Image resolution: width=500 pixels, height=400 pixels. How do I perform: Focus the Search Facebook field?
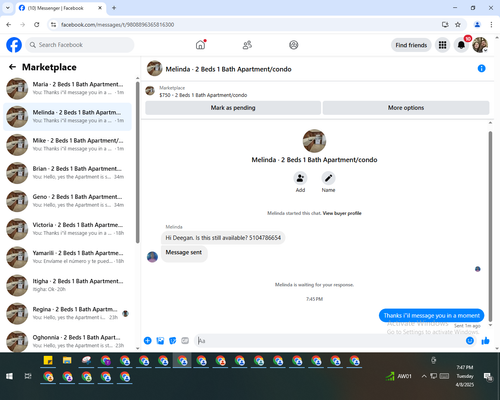80,45
